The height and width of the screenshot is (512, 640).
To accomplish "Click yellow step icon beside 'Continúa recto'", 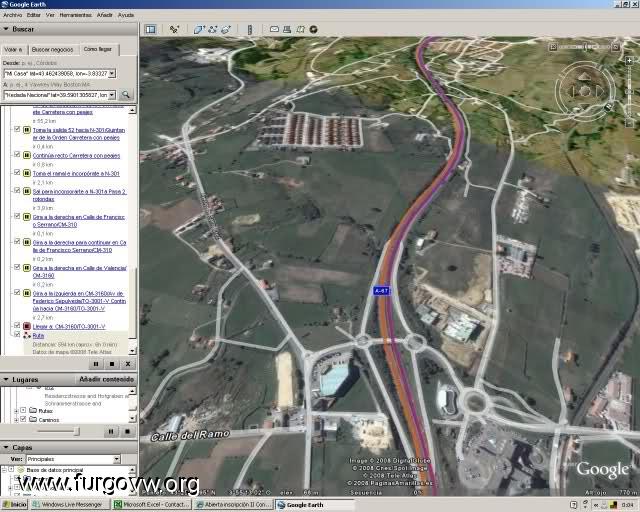I will 27,156.
